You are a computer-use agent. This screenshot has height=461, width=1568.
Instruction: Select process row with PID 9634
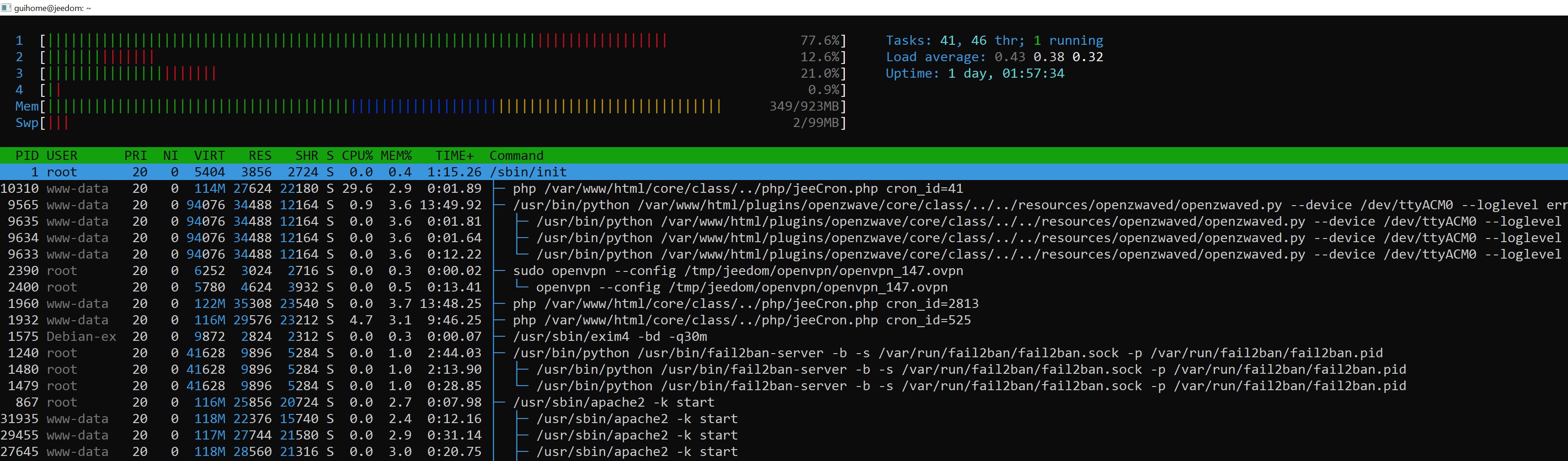tap(784, 238)
